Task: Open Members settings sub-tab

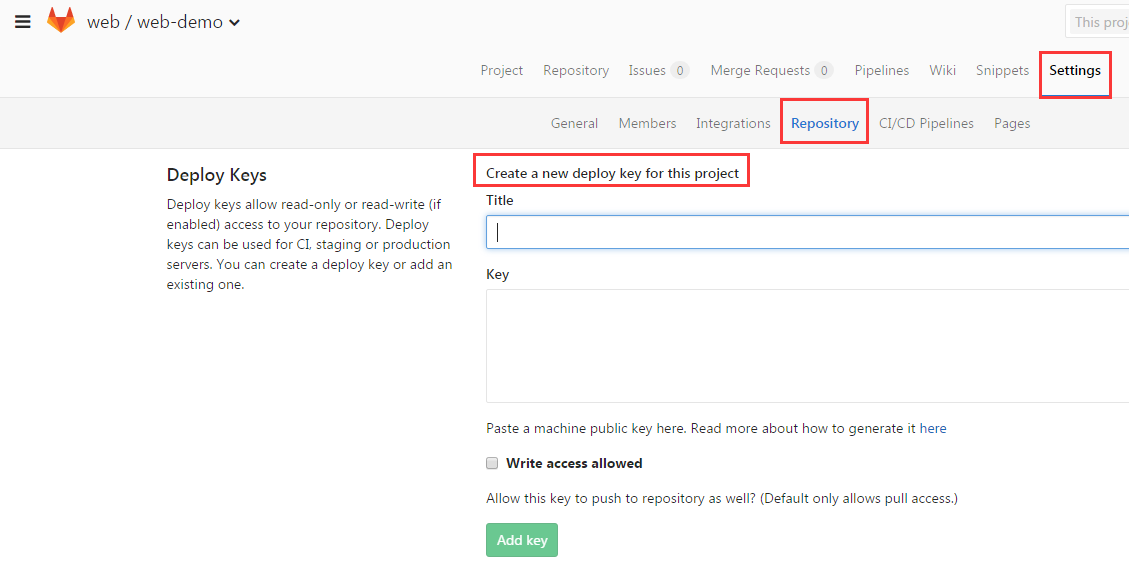Action: coord(647,123)
